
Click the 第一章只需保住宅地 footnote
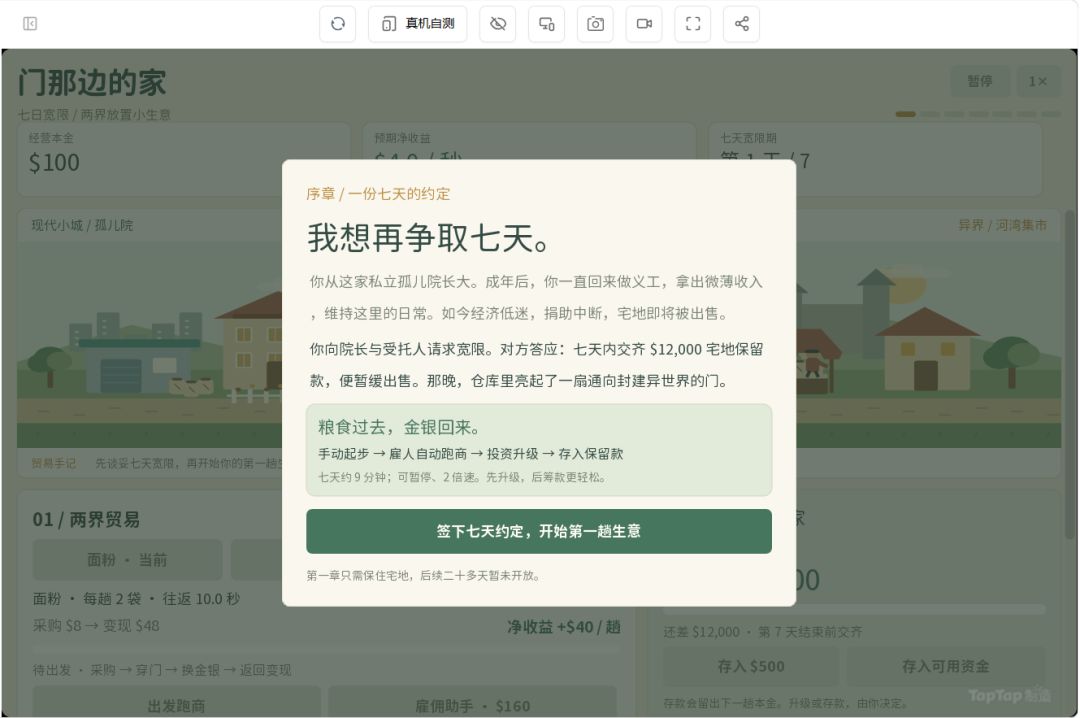pos(423,575)
